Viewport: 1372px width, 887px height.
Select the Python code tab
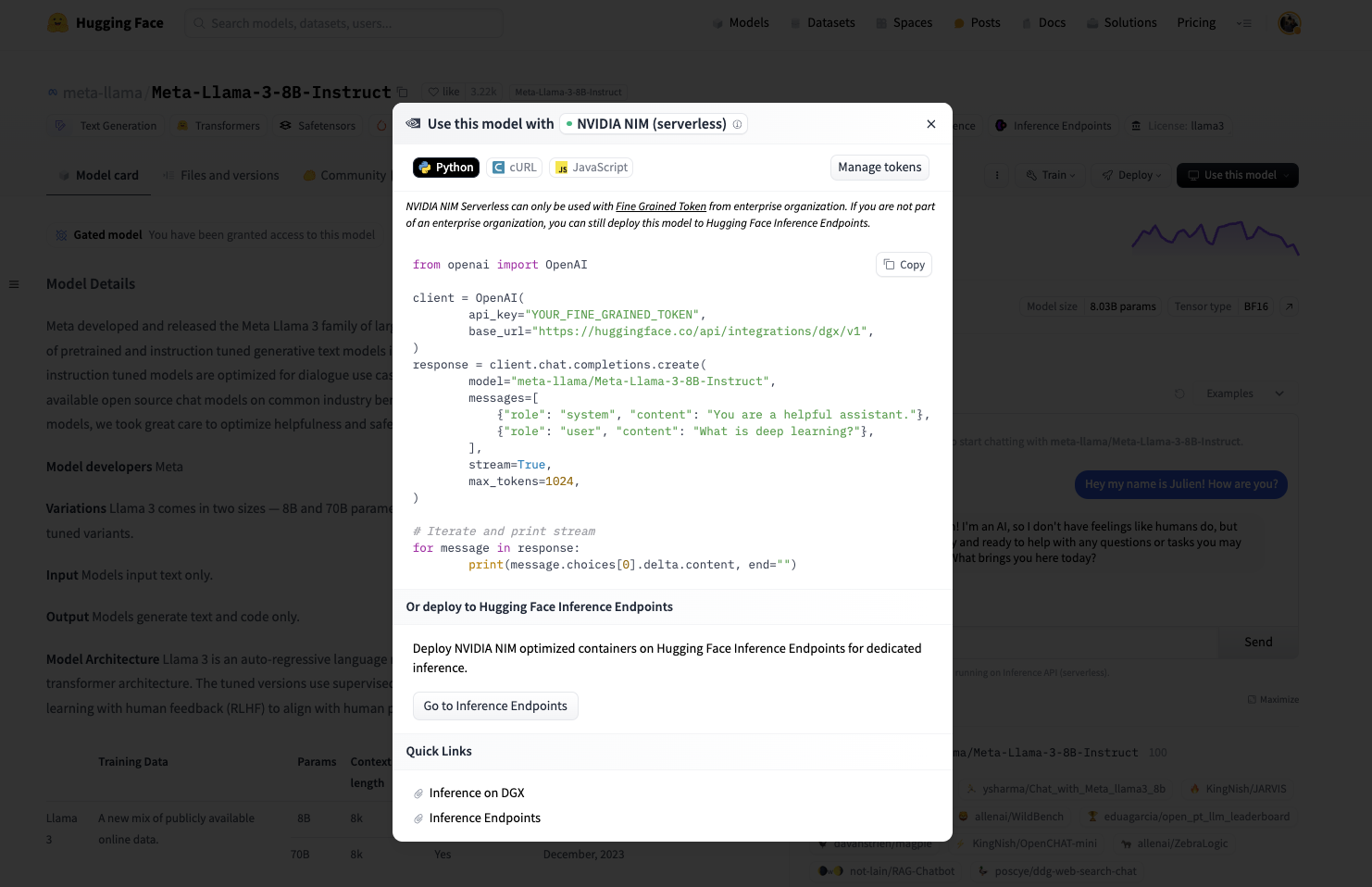[446, 168]
